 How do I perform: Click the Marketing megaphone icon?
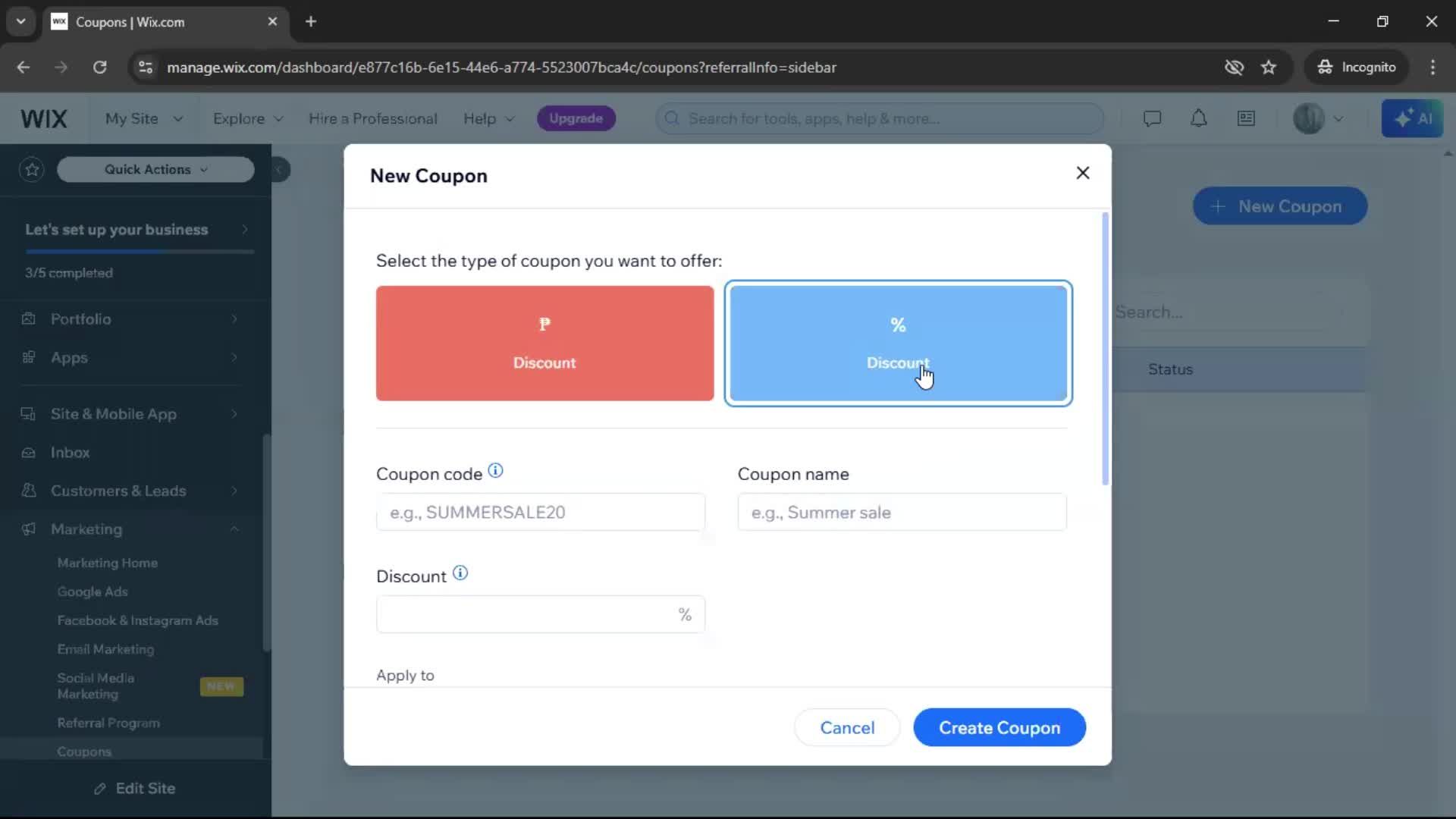coord(29,529)
